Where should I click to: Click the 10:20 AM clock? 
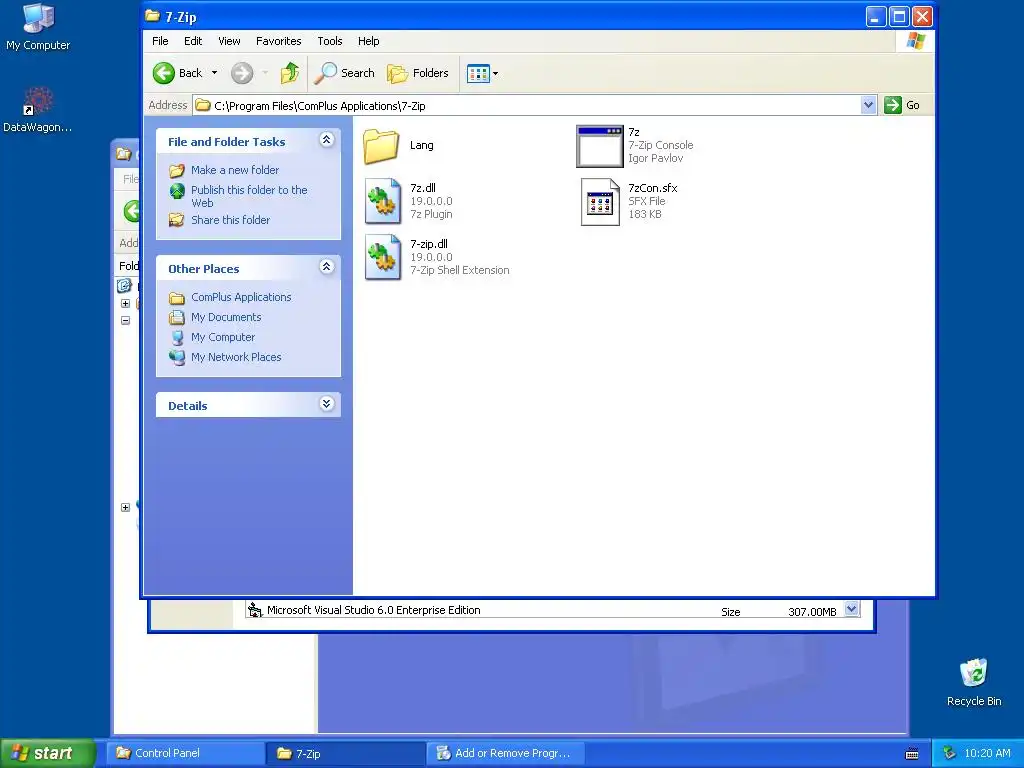point(987,753)
